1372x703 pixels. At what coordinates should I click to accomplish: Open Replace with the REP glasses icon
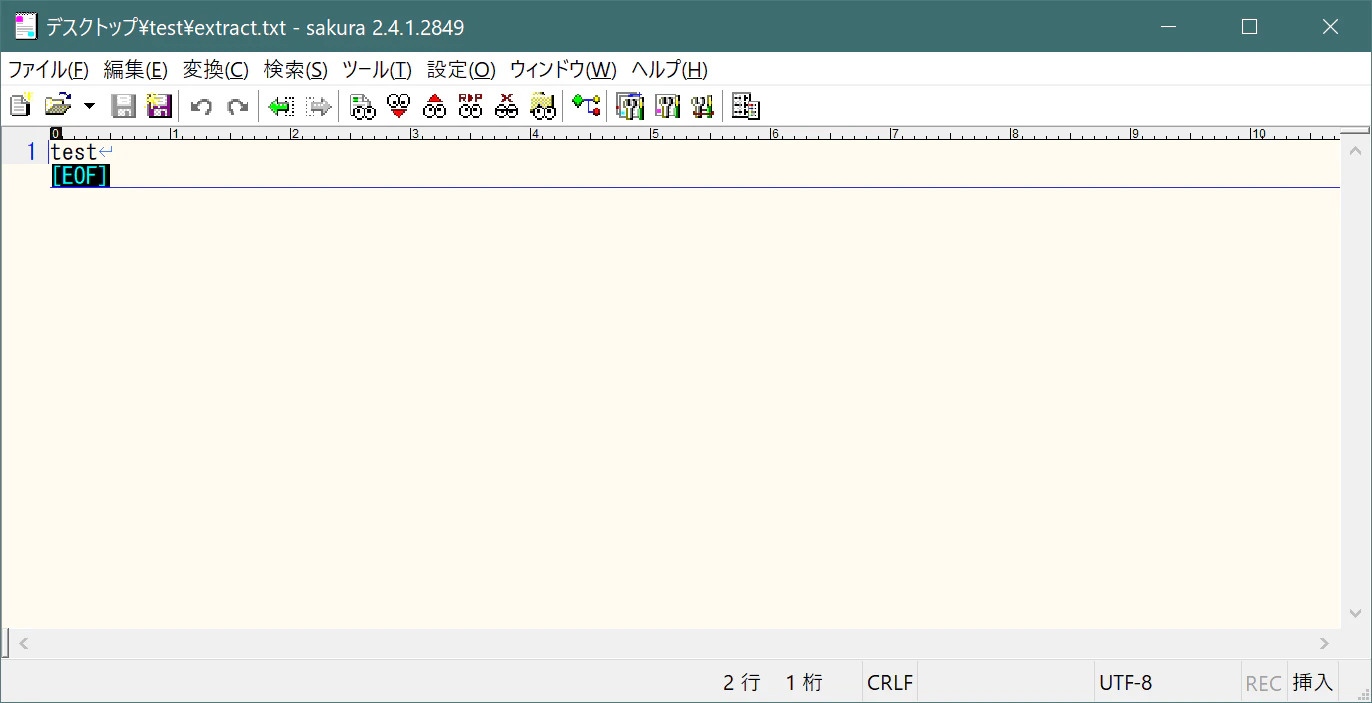point(471,105)
